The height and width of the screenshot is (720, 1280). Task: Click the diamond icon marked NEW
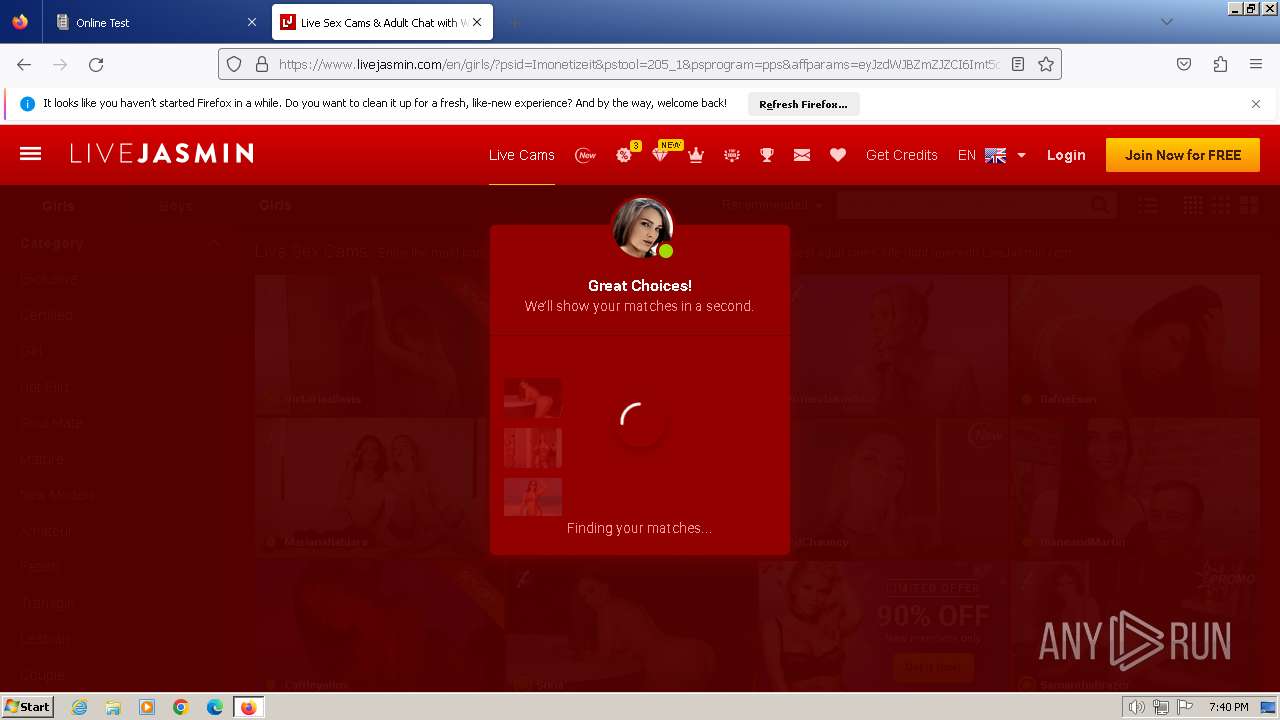[x=660, y=154]
